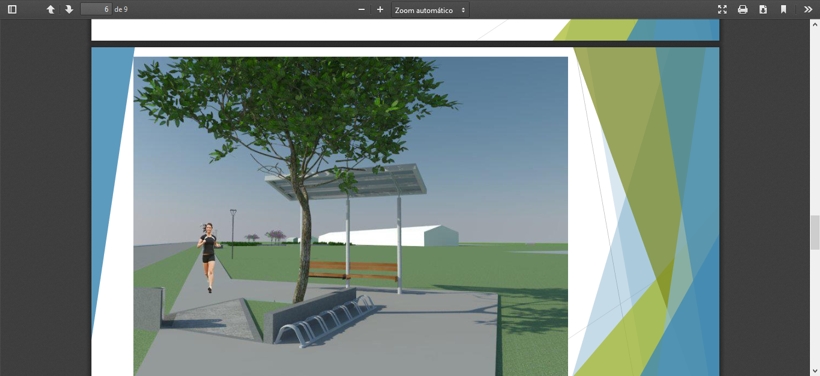Click the bike rack in render

coord(324,321)
